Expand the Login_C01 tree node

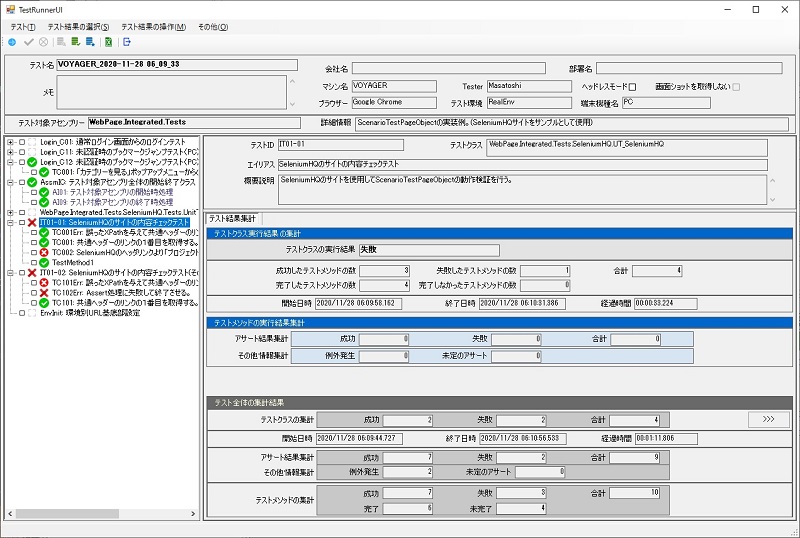(10, 142)
